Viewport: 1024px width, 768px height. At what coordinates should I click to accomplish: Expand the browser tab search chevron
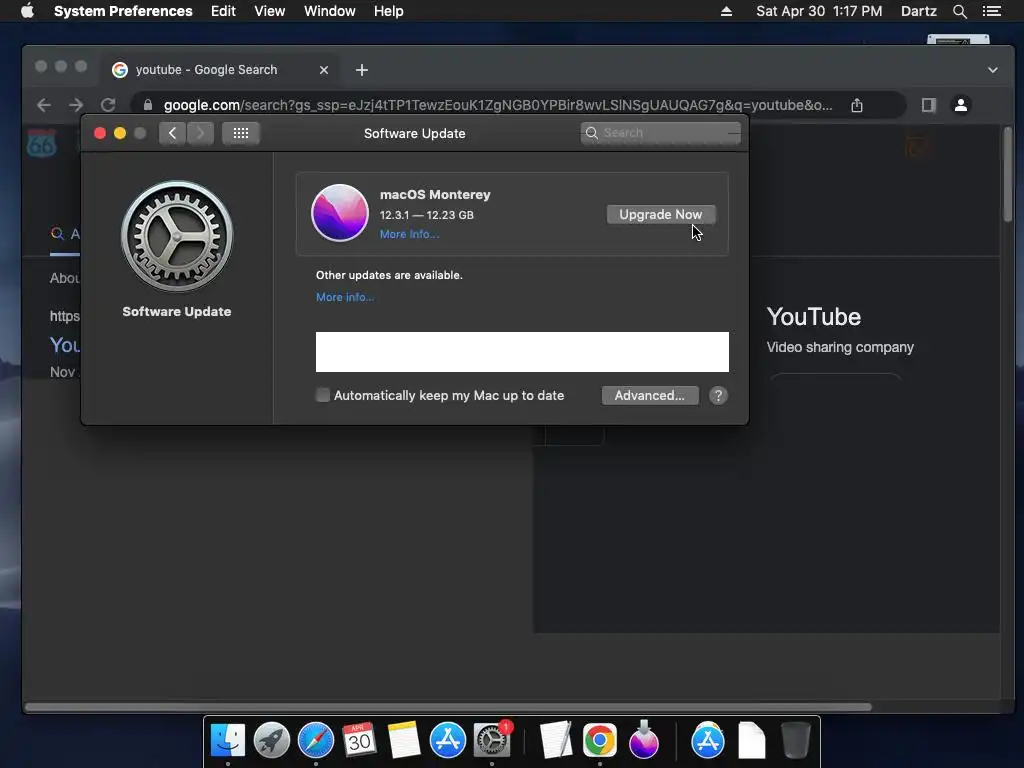click(993, 70)
